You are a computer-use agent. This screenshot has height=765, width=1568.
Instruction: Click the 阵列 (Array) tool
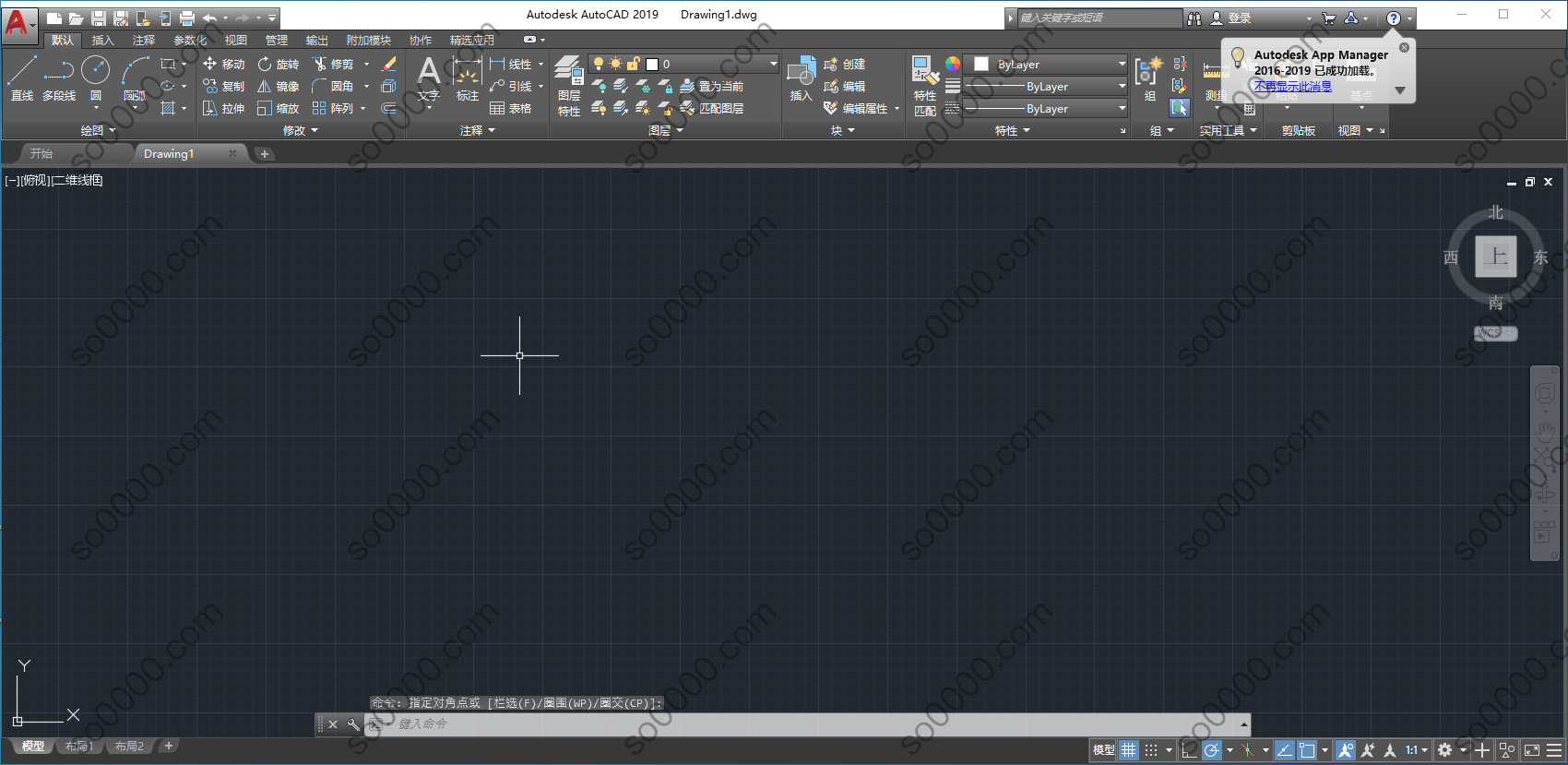(x=332, y=108)
